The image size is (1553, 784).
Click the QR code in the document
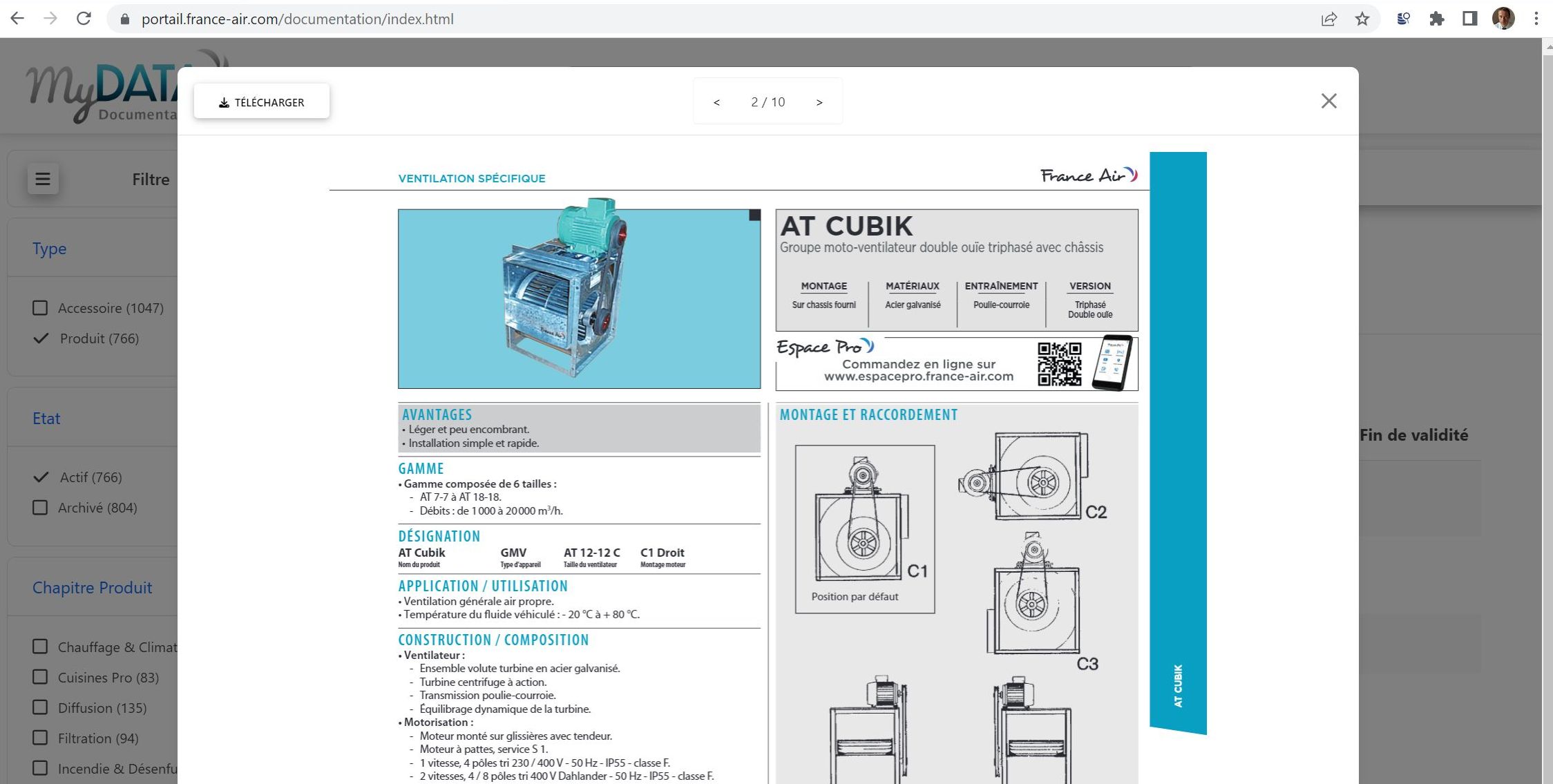click(x=1060, y=364)
